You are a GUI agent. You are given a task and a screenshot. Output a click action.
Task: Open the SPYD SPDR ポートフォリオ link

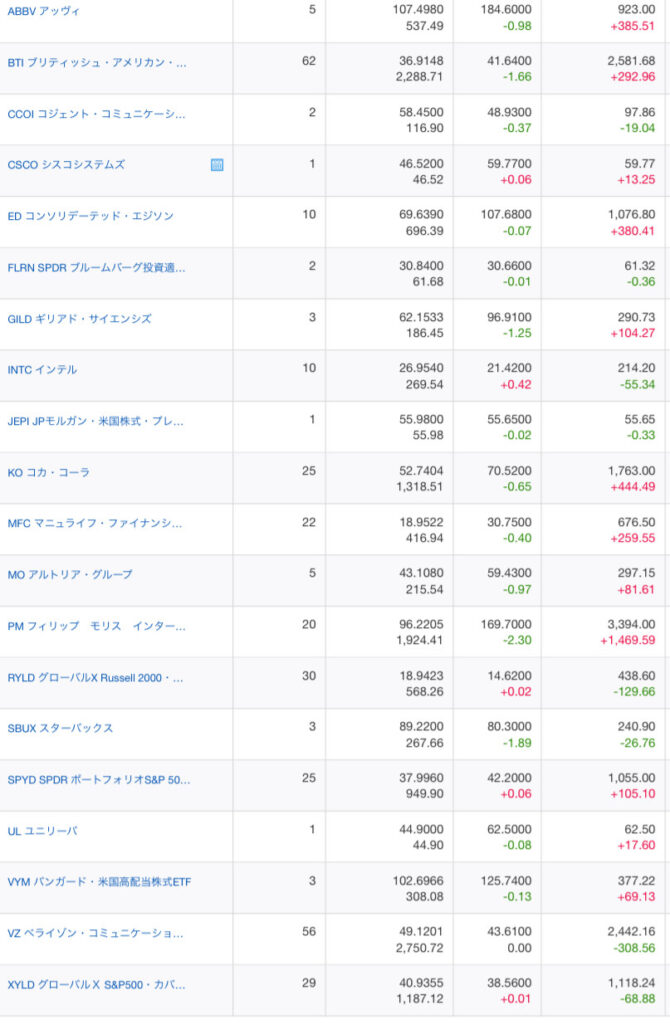(99, 780)
